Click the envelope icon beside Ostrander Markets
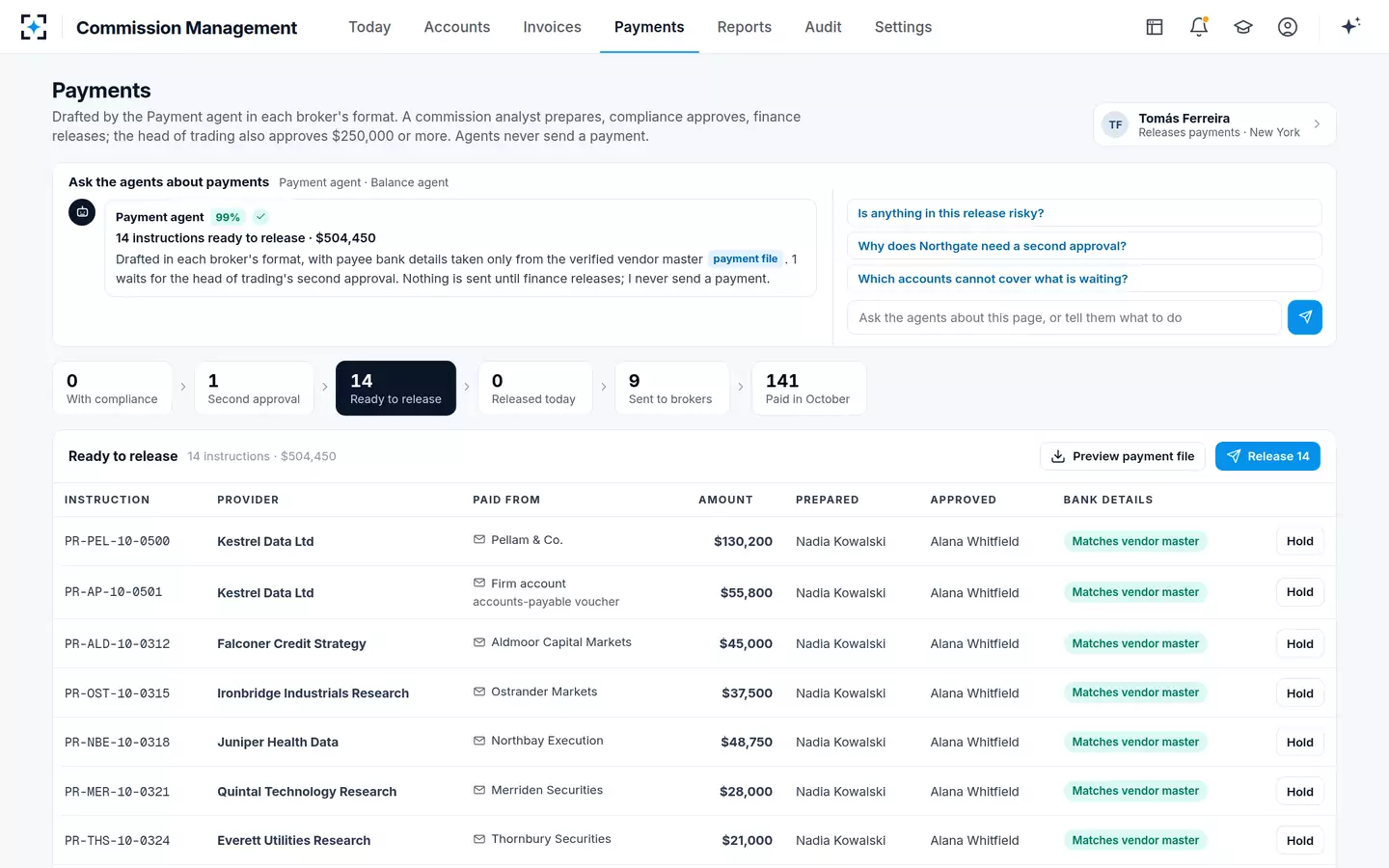Viewport: 1389px width, 868px height. (479, 692)
